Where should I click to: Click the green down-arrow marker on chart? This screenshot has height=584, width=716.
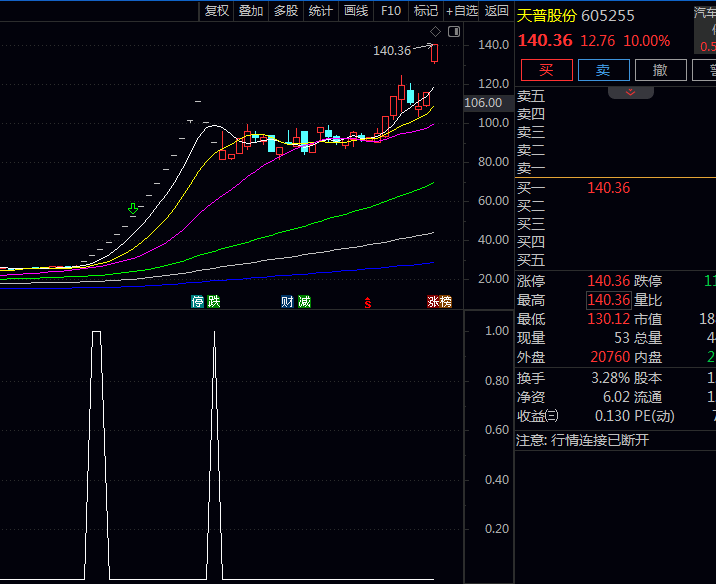[x=133, y=209]
